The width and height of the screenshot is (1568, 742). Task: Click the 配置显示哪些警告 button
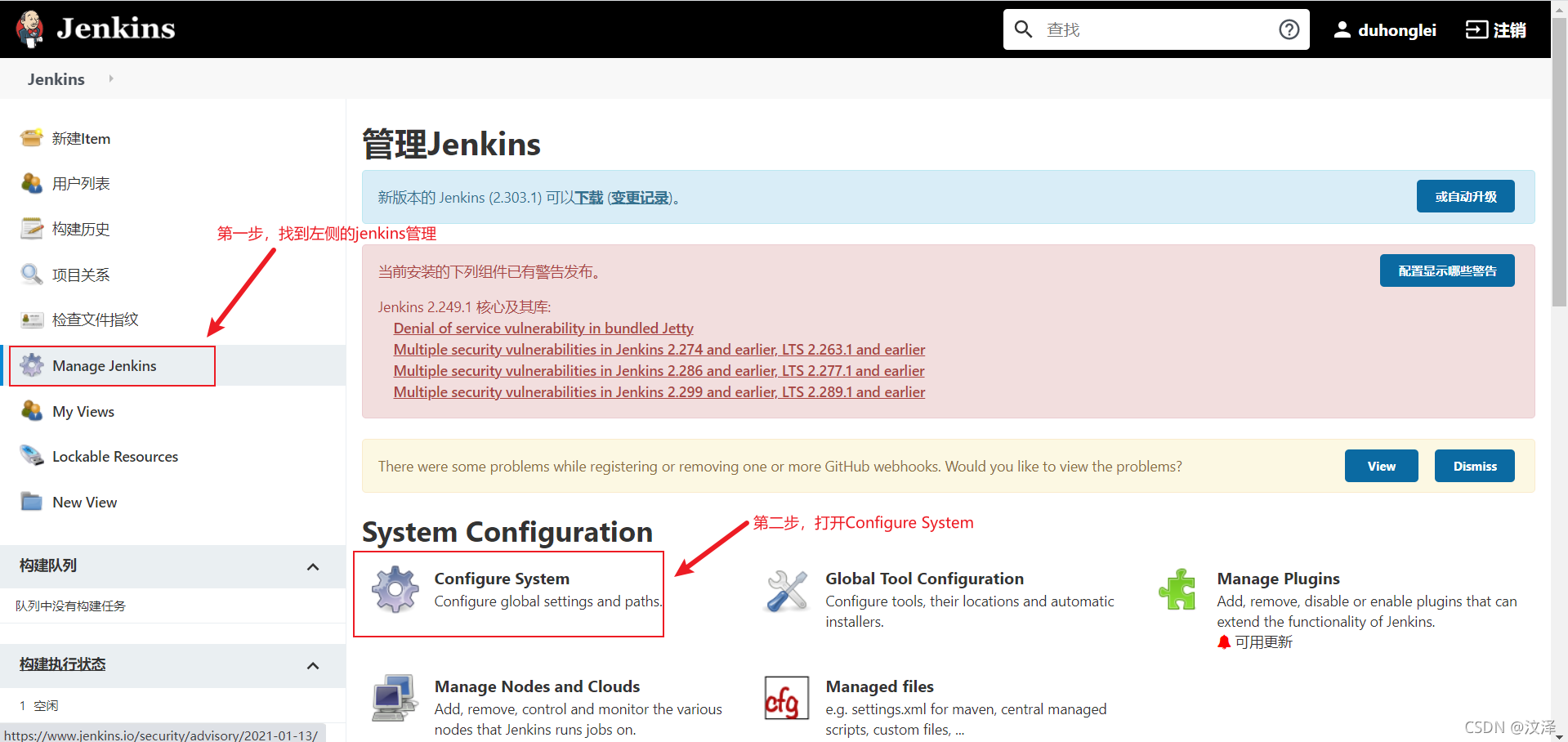pyautogui.click(x=1447, y=270)
